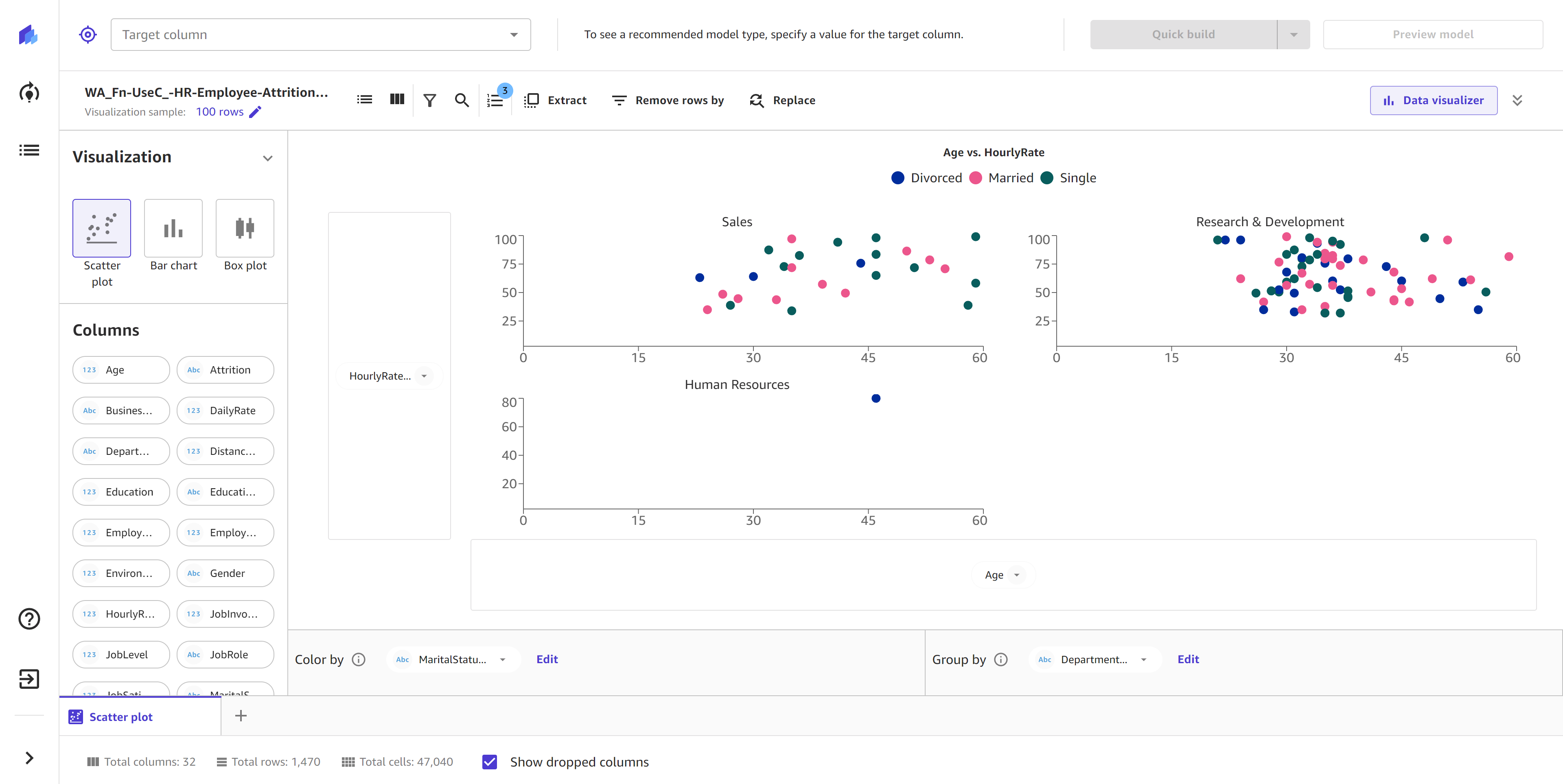
Task: Click the Search icon in toolbar
Action: (462, 100)
